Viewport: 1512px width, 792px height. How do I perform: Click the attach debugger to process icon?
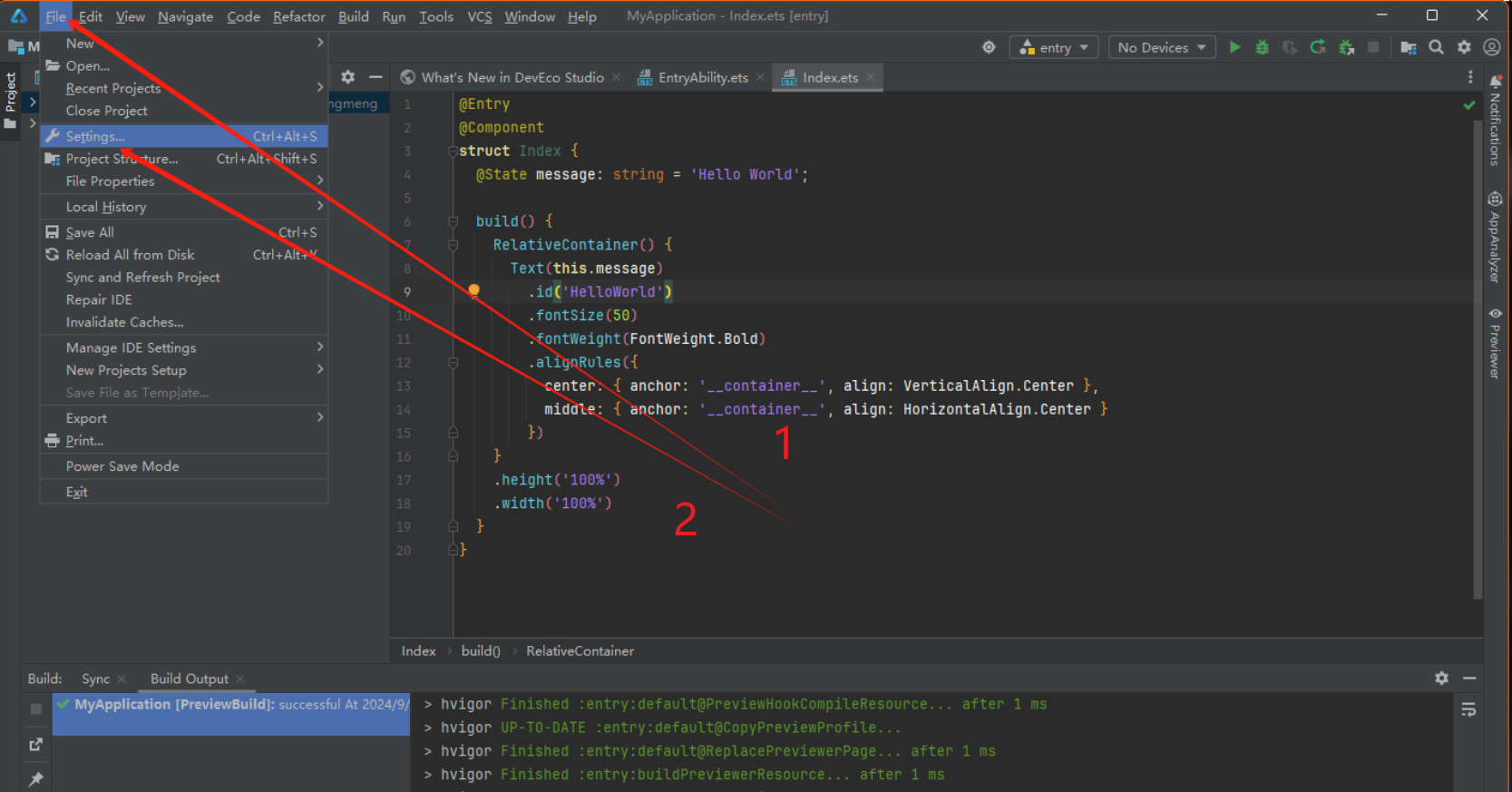click(x=1346, y=47)
